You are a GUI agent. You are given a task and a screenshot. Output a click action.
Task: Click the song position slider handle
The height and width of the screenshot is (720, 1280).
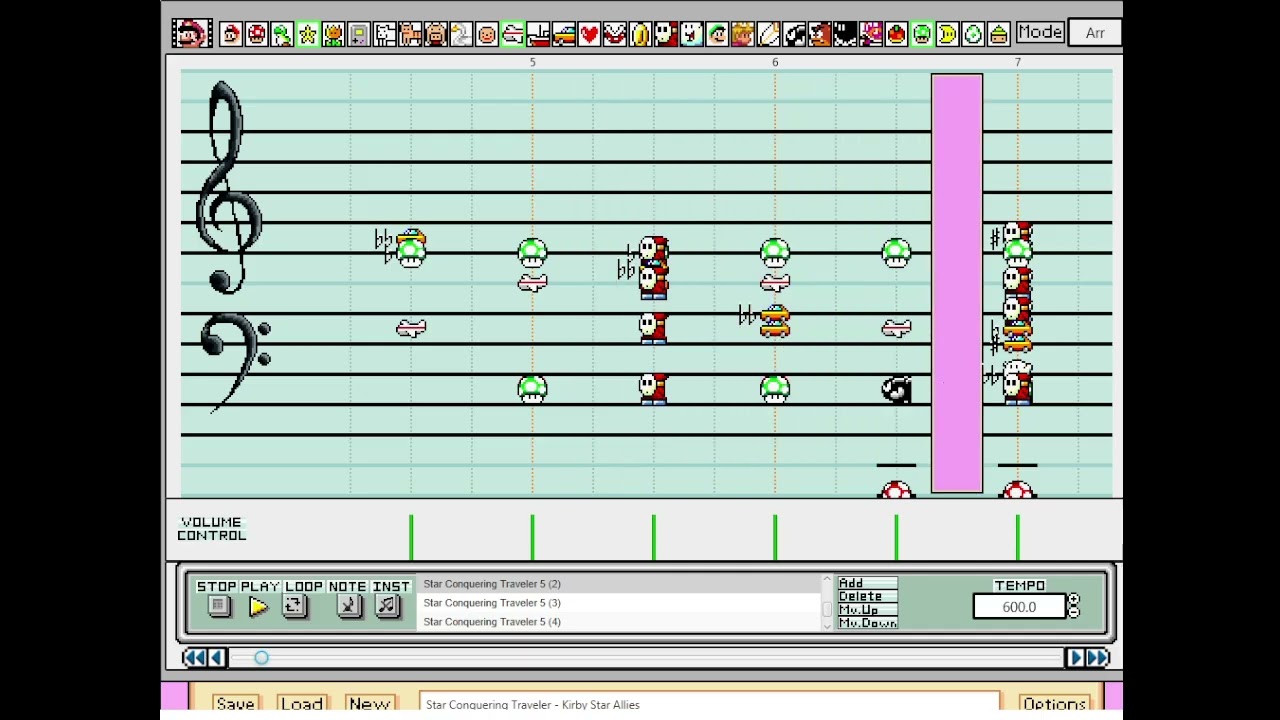coord(261,657)
